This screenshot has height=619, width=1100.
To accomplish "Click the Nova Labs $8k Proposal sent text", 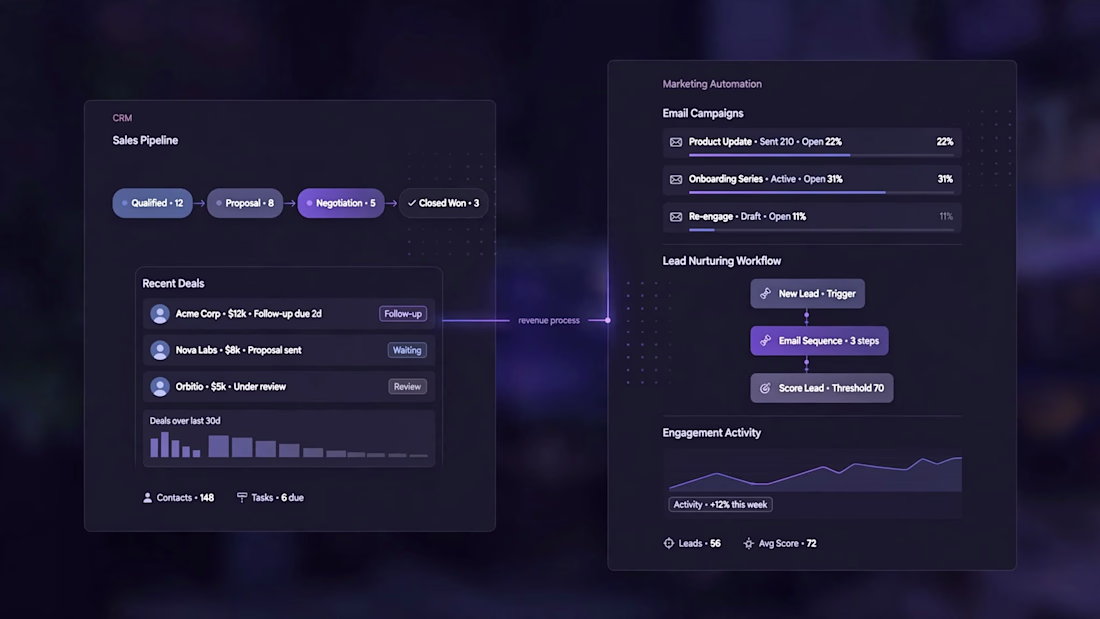I will click(239, 350).
